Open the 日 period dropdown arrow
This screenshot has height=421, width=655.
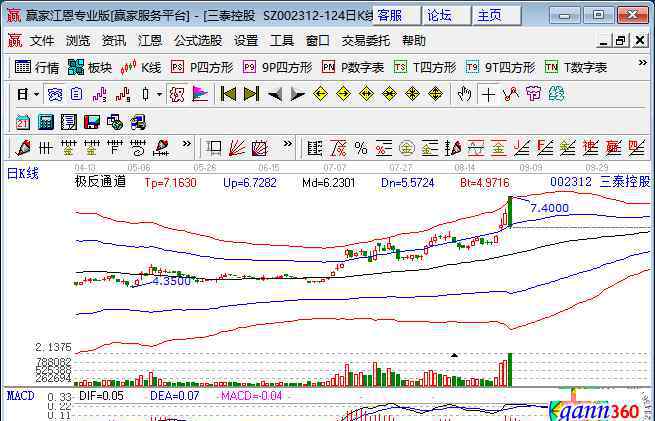(37, 94)
